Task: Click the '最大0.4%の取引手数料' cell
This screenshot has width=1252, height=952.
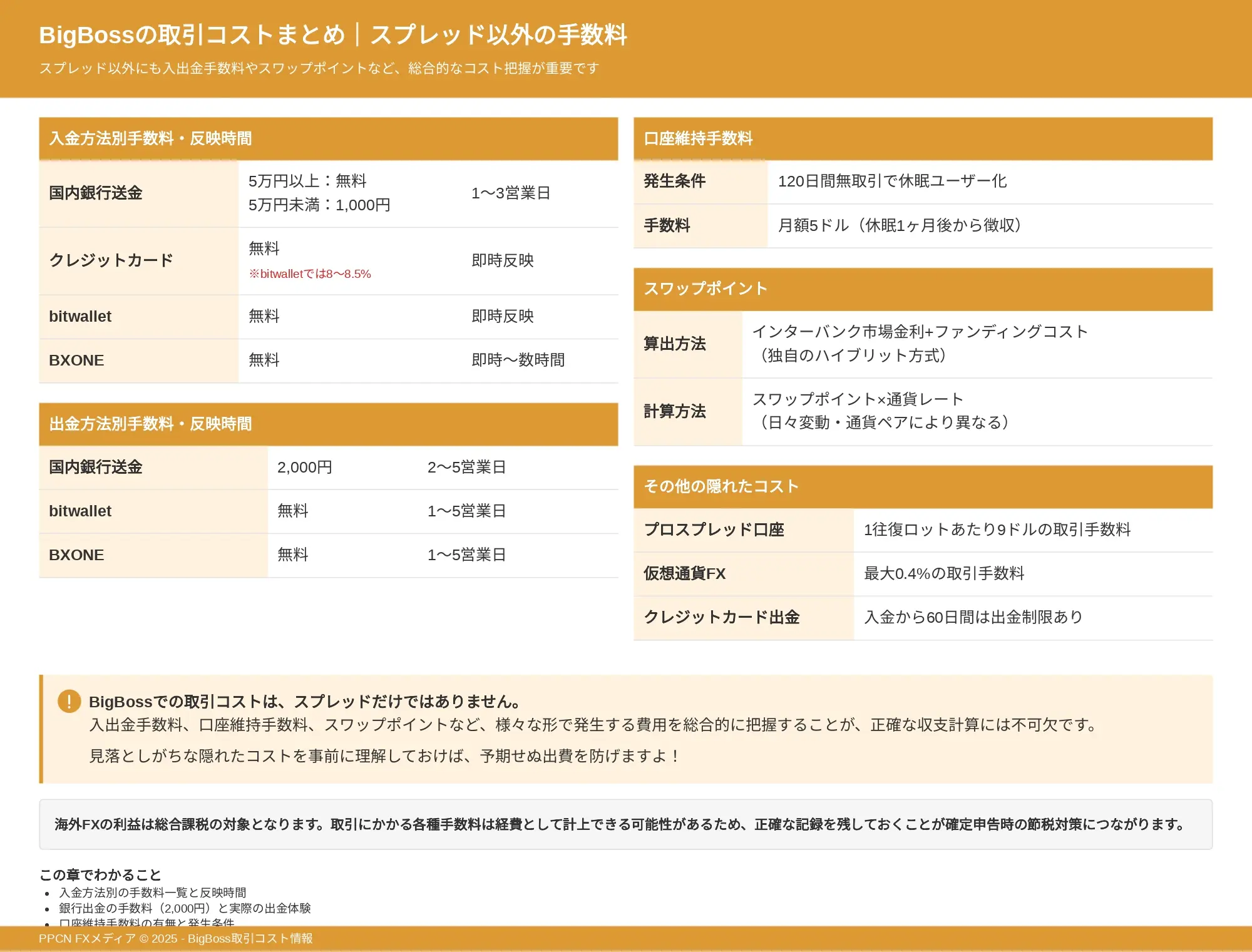Action: 1034,574
